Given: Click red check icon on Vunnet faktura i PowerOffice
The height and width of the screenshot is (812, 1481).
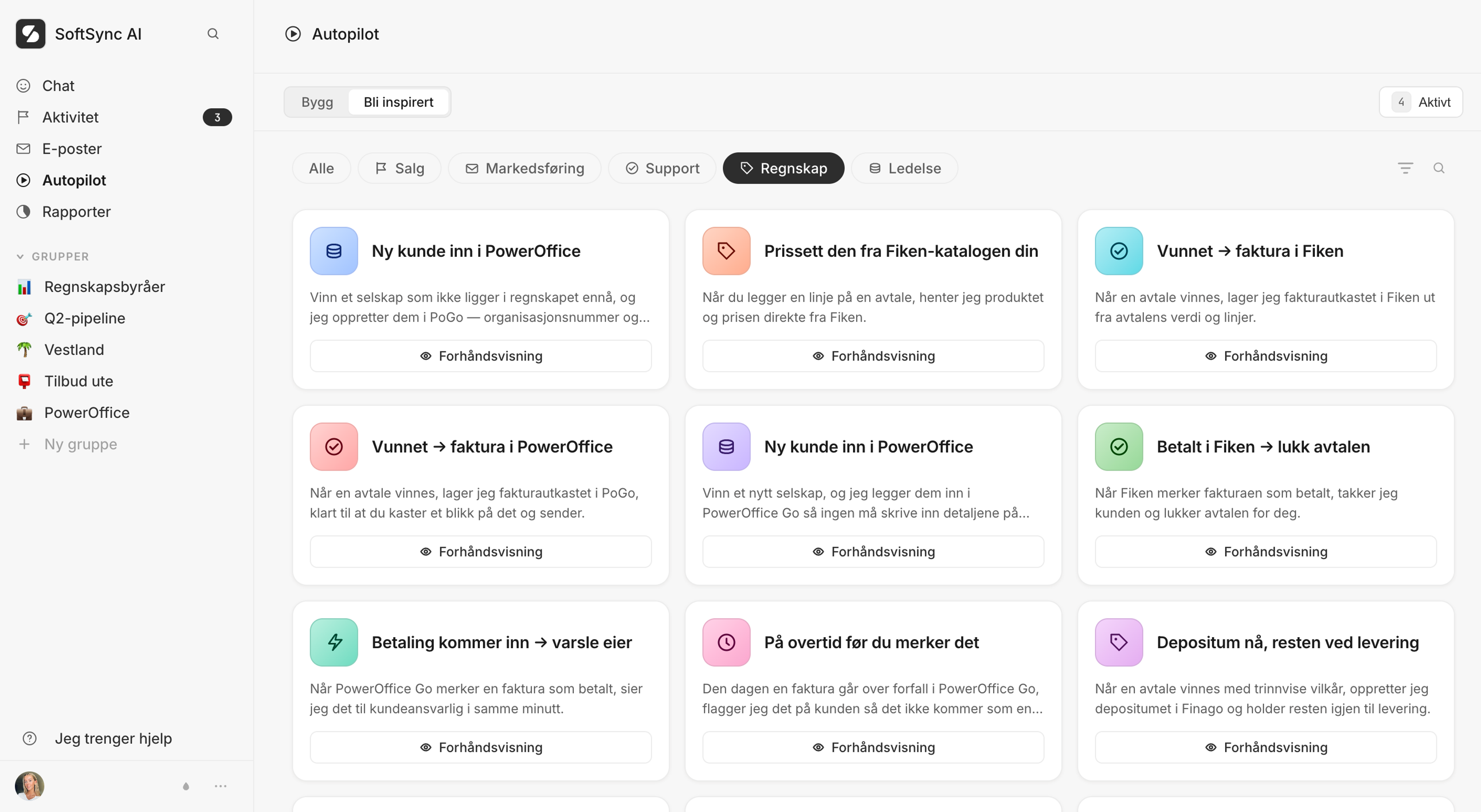Looking at the screenshot, I should coord(334,447).
